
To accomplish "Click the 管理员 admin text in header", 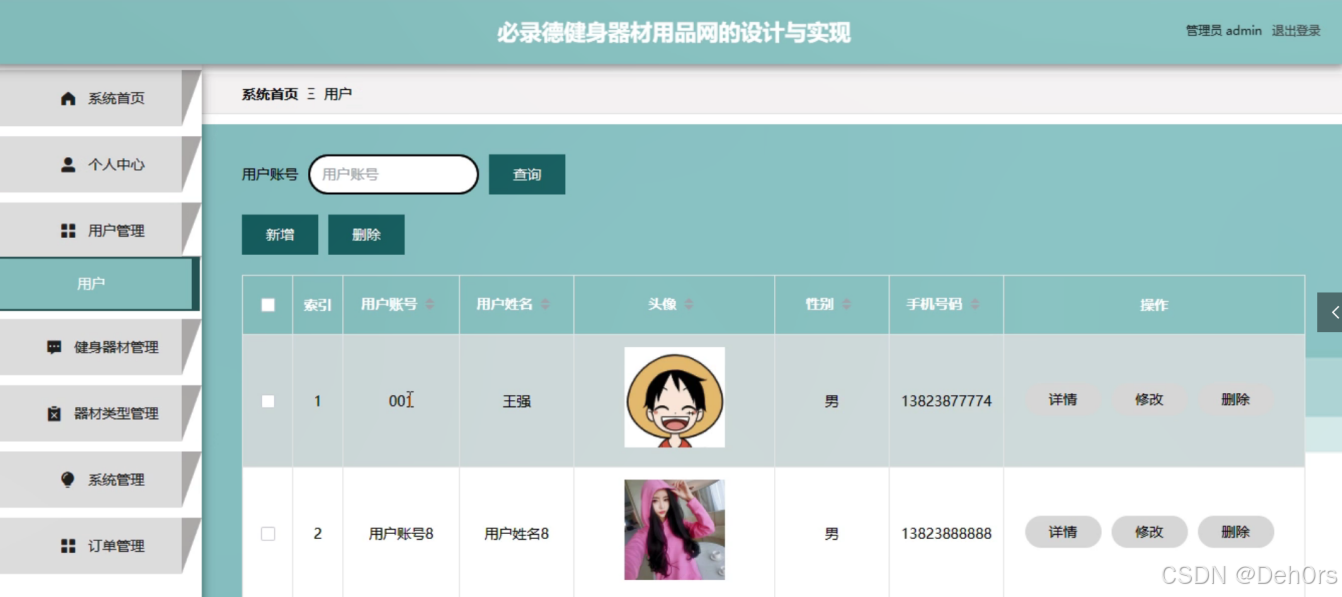I will [1223, 31].
